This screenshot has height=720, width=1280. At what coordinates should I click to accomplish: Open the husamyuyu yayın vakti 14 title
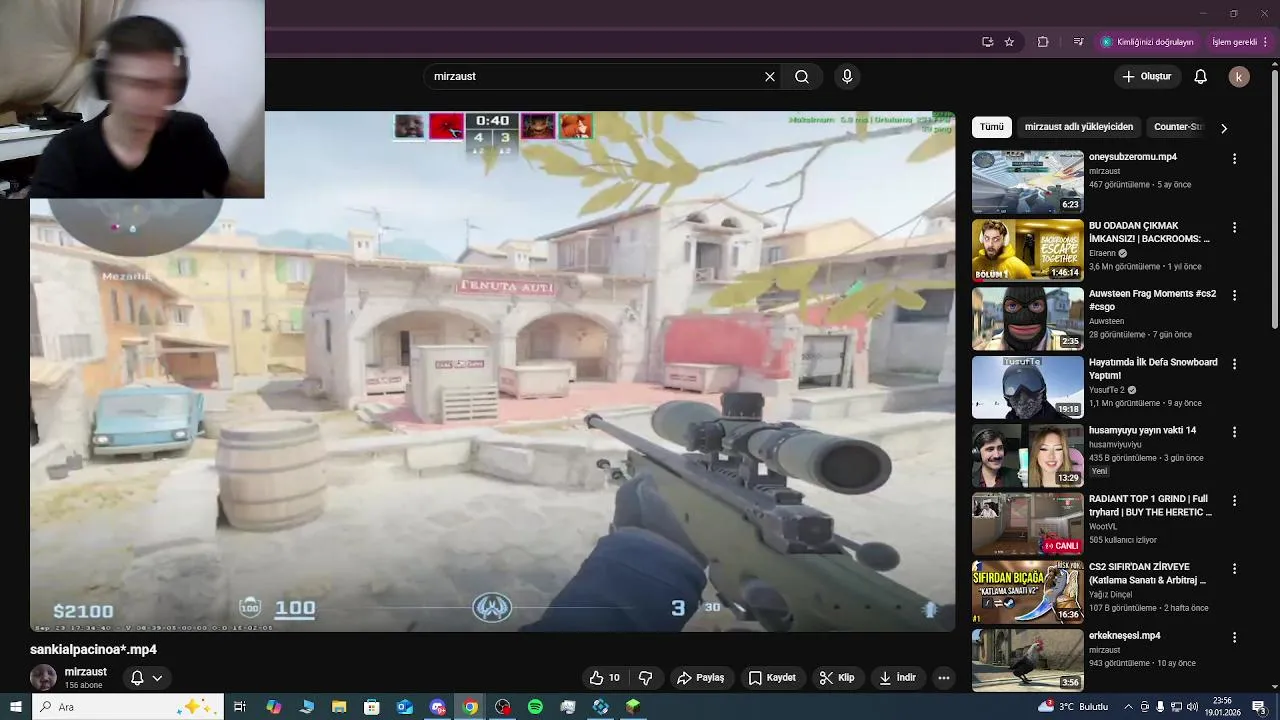click(x=1142, y=430)
